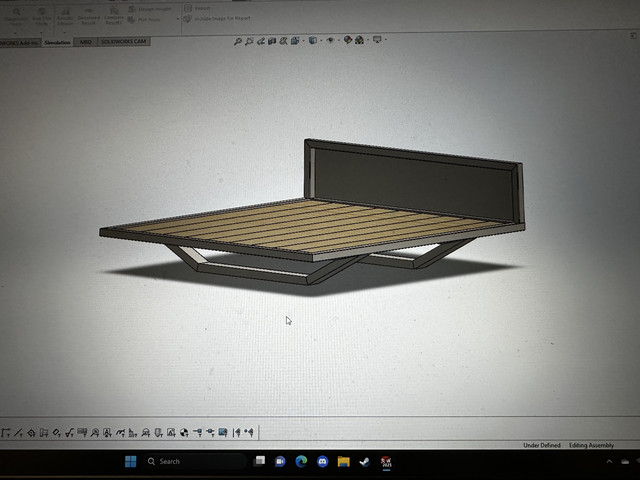This screenshot has height=480, width=640.
Task: Return to Previous View
Action: click(x=261, y=41)
